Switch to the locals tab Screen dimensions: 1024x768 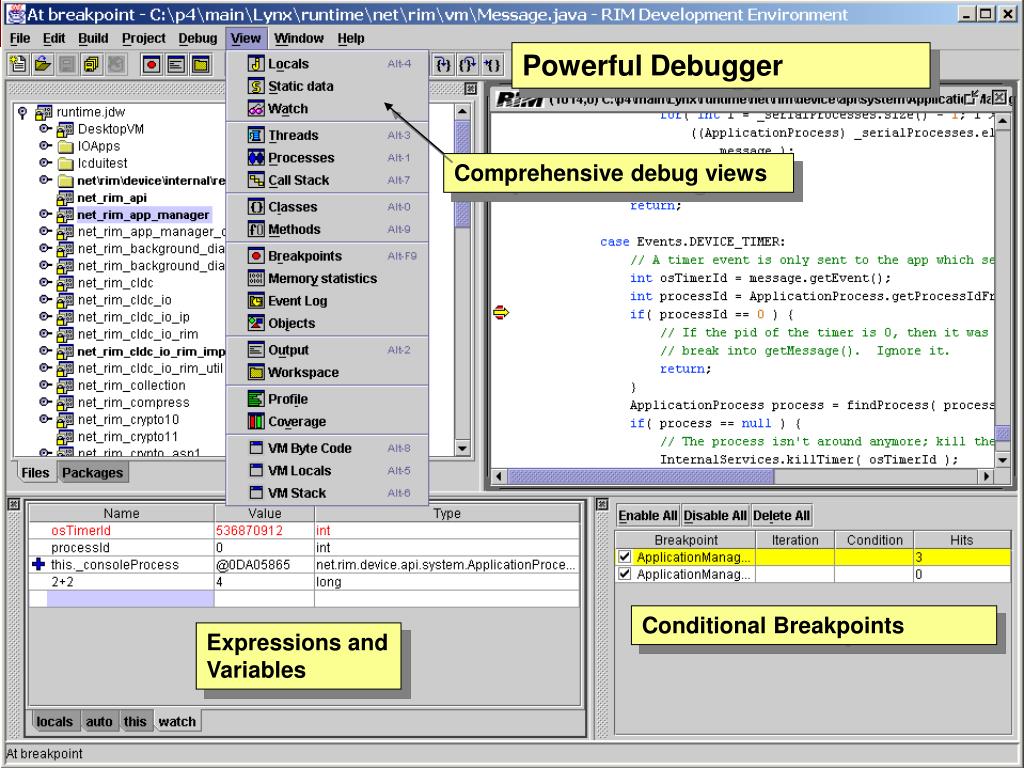(x=54, y=722)
